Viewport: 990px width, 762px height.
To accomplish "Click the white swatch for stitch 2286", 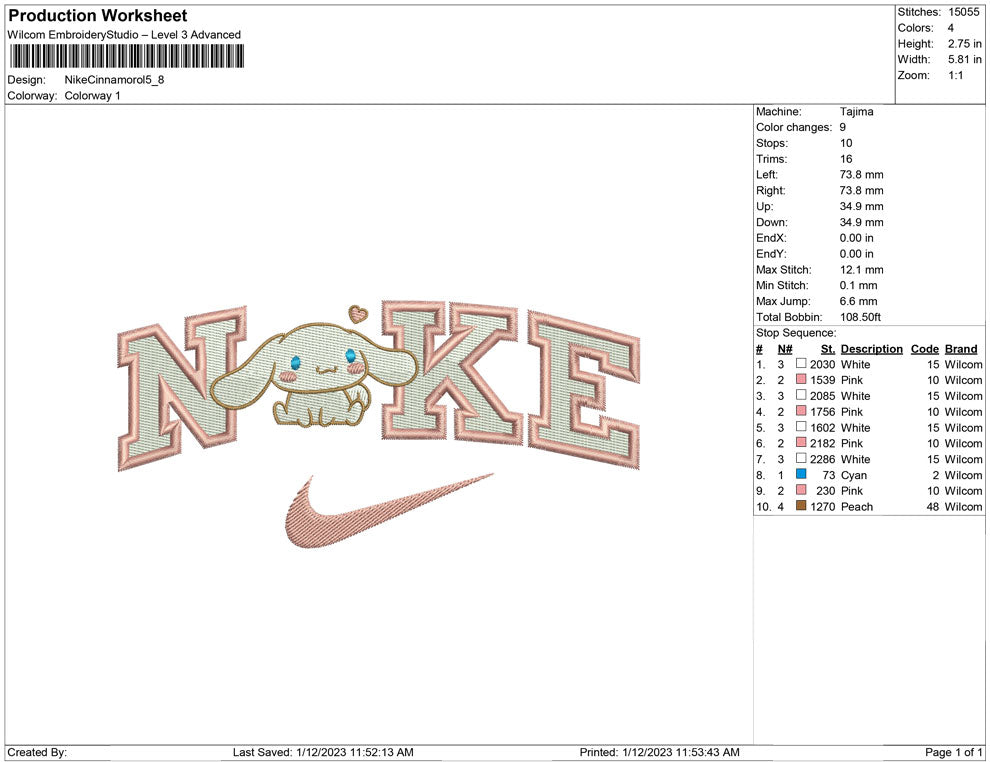I will (x=801, y=458).
